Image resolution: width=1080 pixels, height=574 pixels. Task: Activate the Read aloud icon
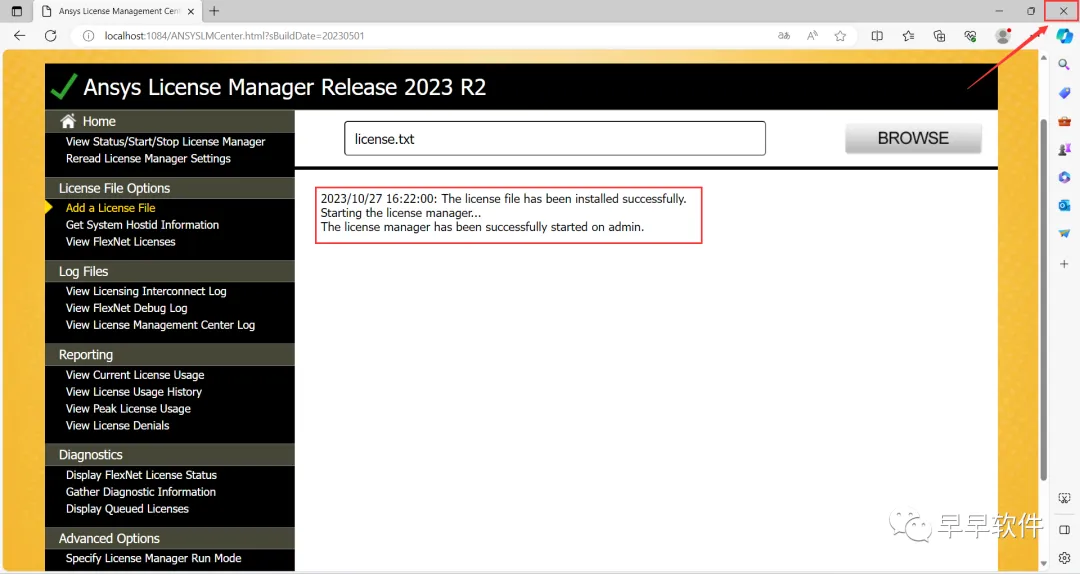click(812, 36)
